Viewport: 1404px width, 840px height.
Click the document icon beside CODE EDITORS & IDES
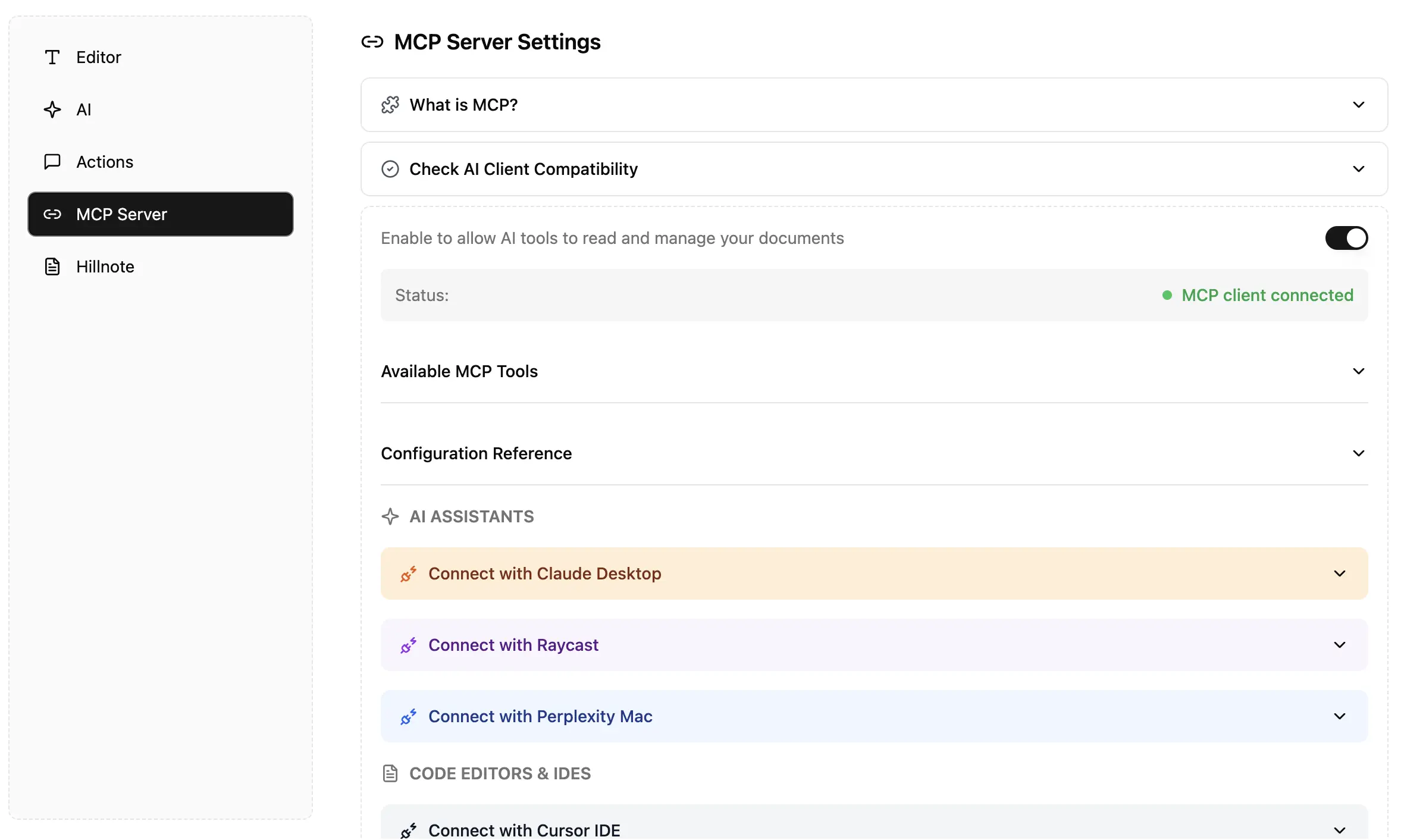[x=390, y=773]
